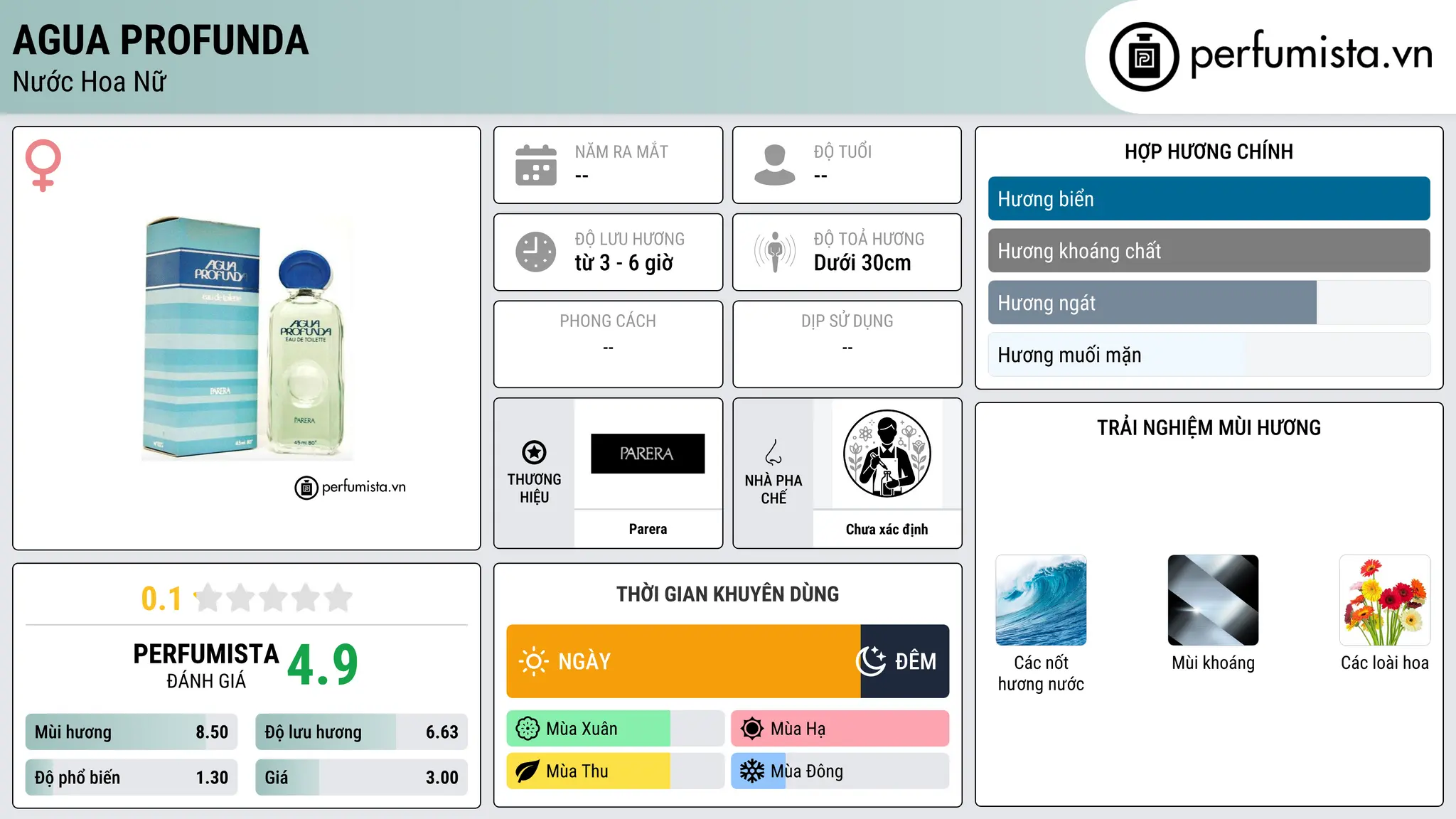The width and height of the screenshot is (1456, 819).
Task: Click the pink female gender symbol
Action: click(x=43, y=165)
